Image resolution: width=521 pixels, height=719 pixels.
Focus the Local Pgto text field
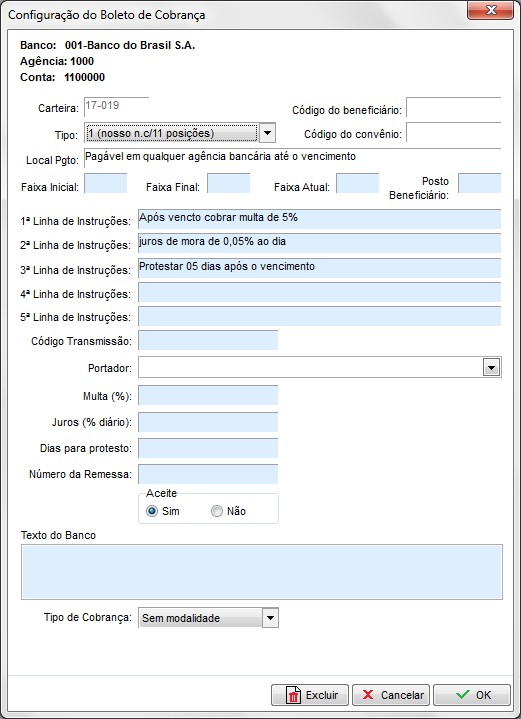pos(292,158)
